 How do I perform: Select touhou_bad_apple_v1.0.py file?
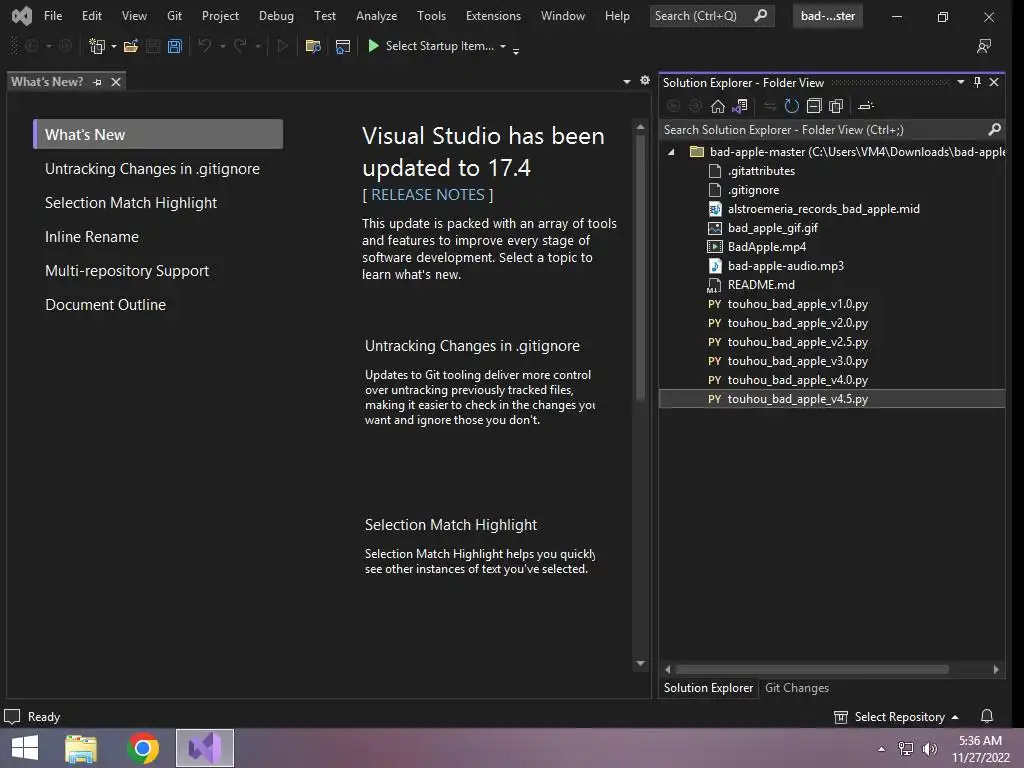[797, 304]
